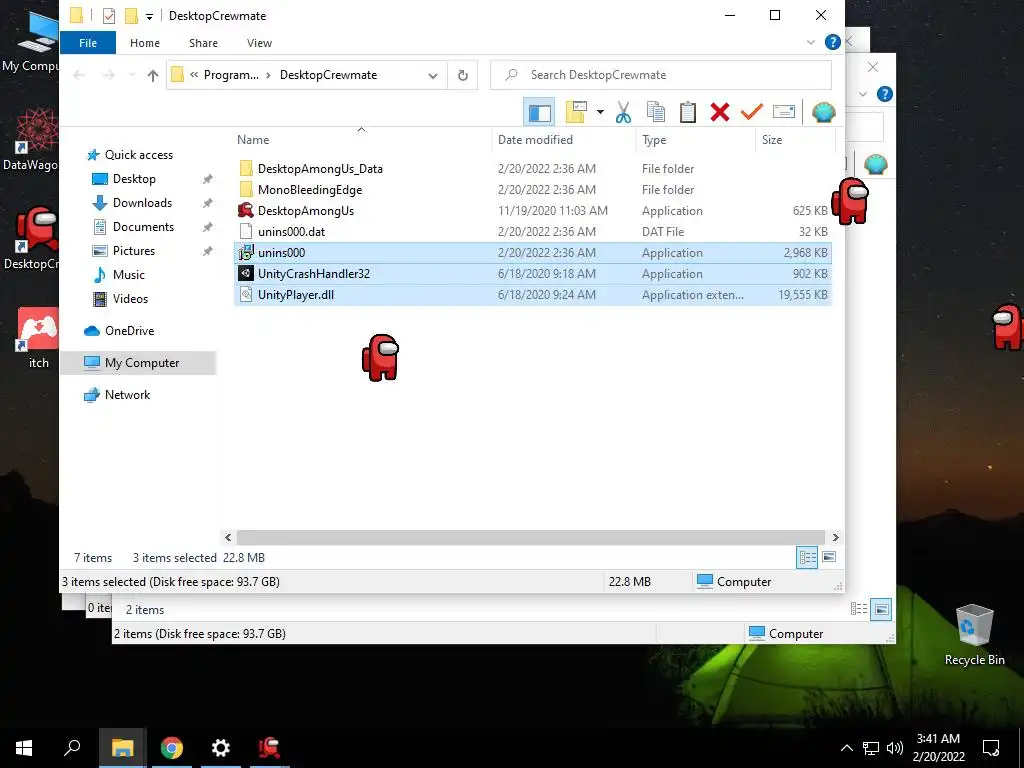This screenshot has width=1024, height=768.
Task: Expand the address bar history dropdown
Action: coord(432,76)
